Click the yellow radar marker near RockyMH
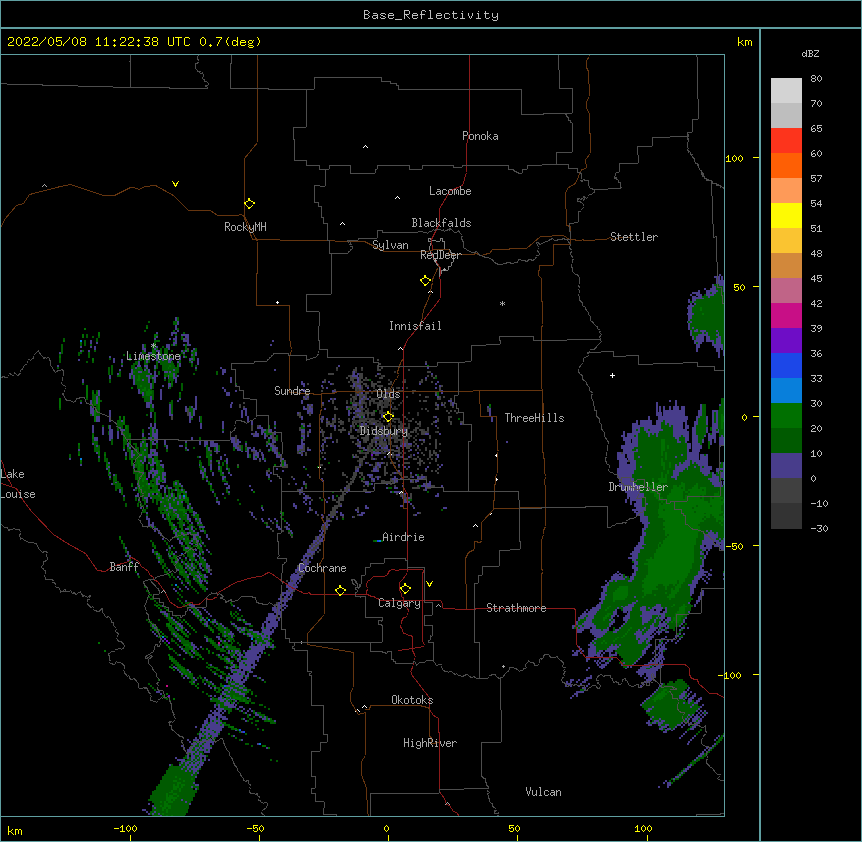862x842 pixels. [x=249, y=203]
